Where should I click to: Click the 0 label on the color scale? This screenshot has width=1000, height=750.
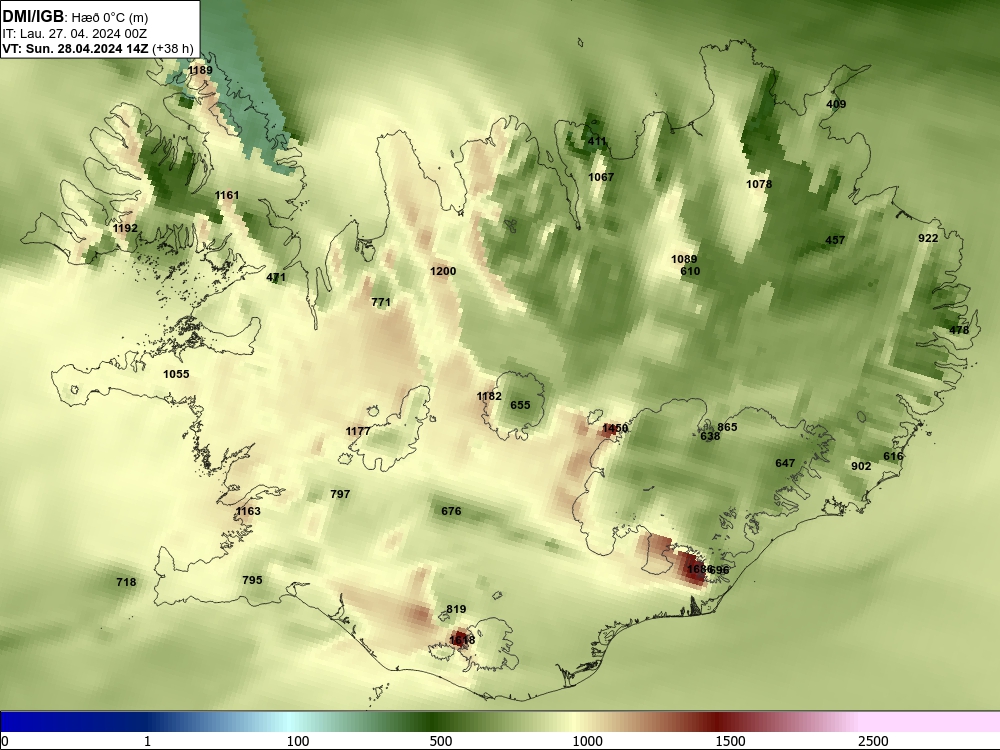(5, 741)
